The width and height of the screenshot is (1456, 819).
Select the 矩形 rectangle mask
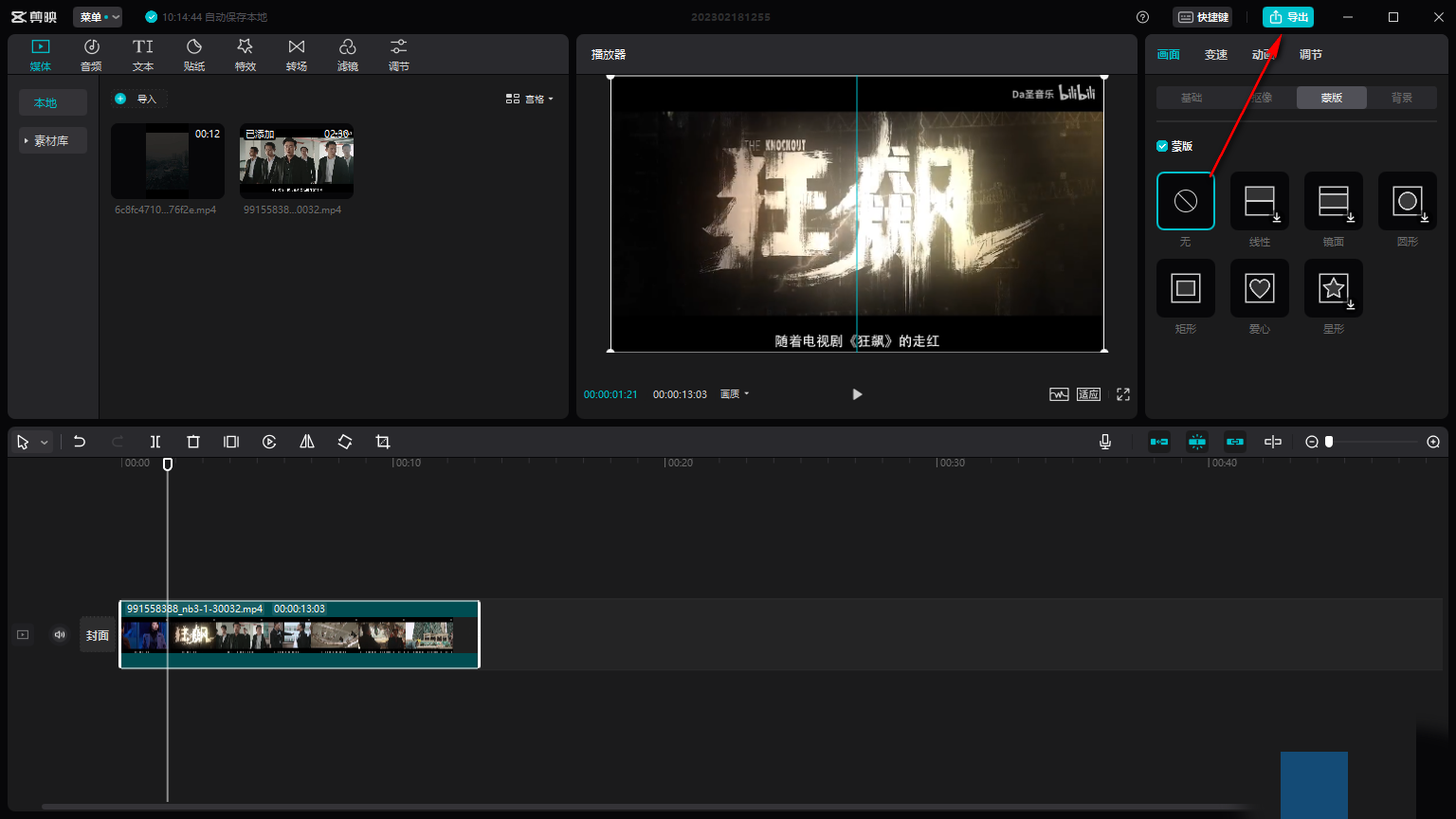point(1186,288)
